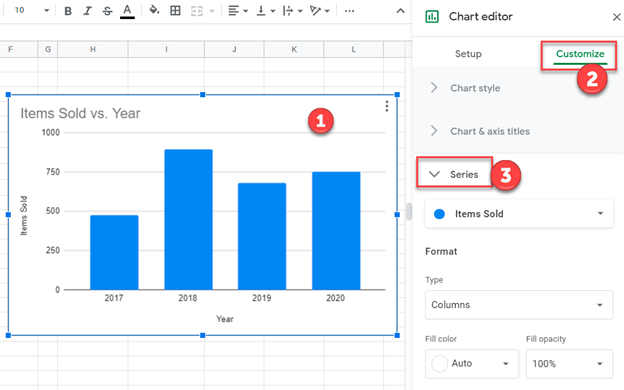Image resolution: width=624 pixels, height=390 pixels.
Task: Apply strikethrough formatting
Action: click(x=107, y=11)
